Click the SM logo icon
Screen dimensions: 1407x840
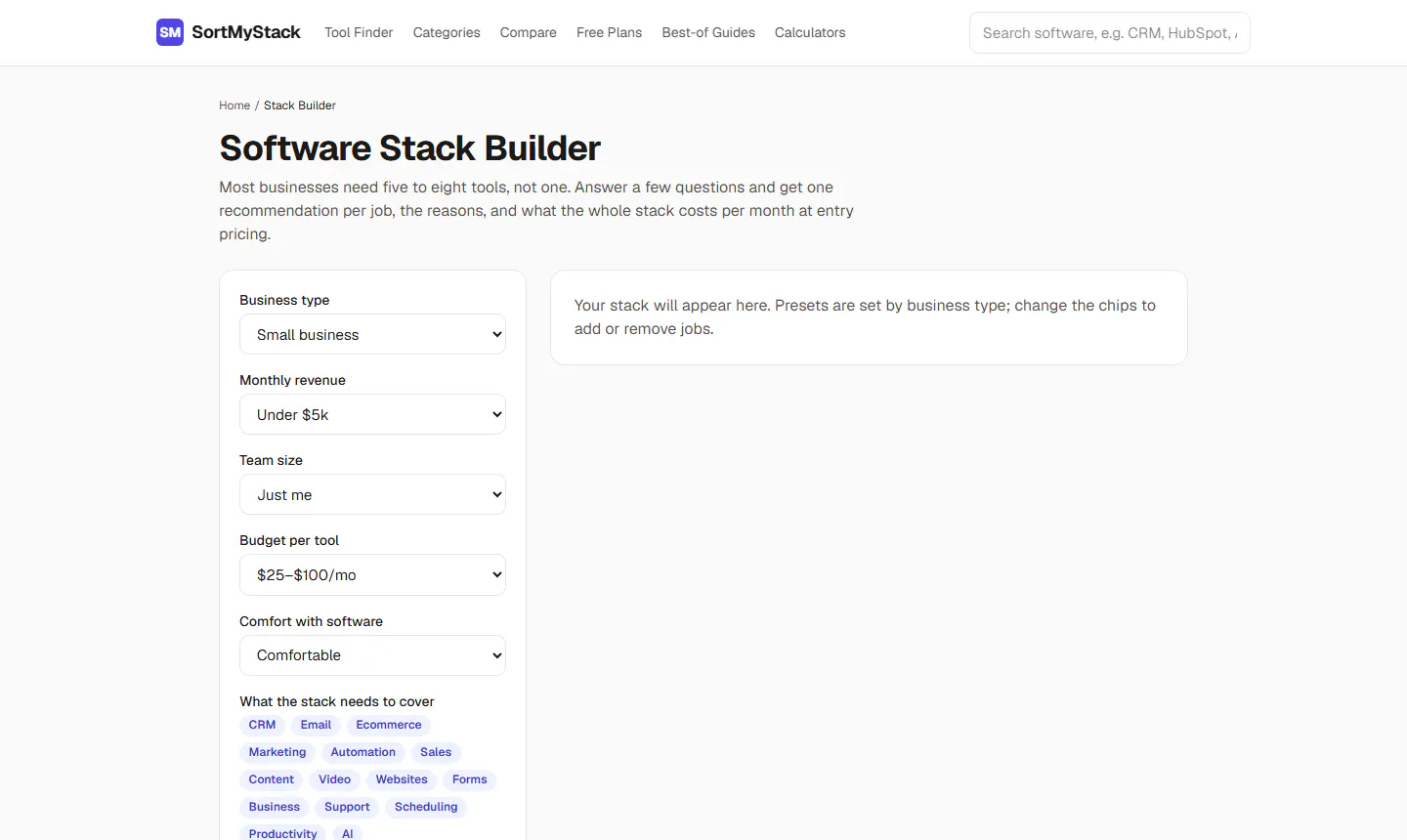170,32
